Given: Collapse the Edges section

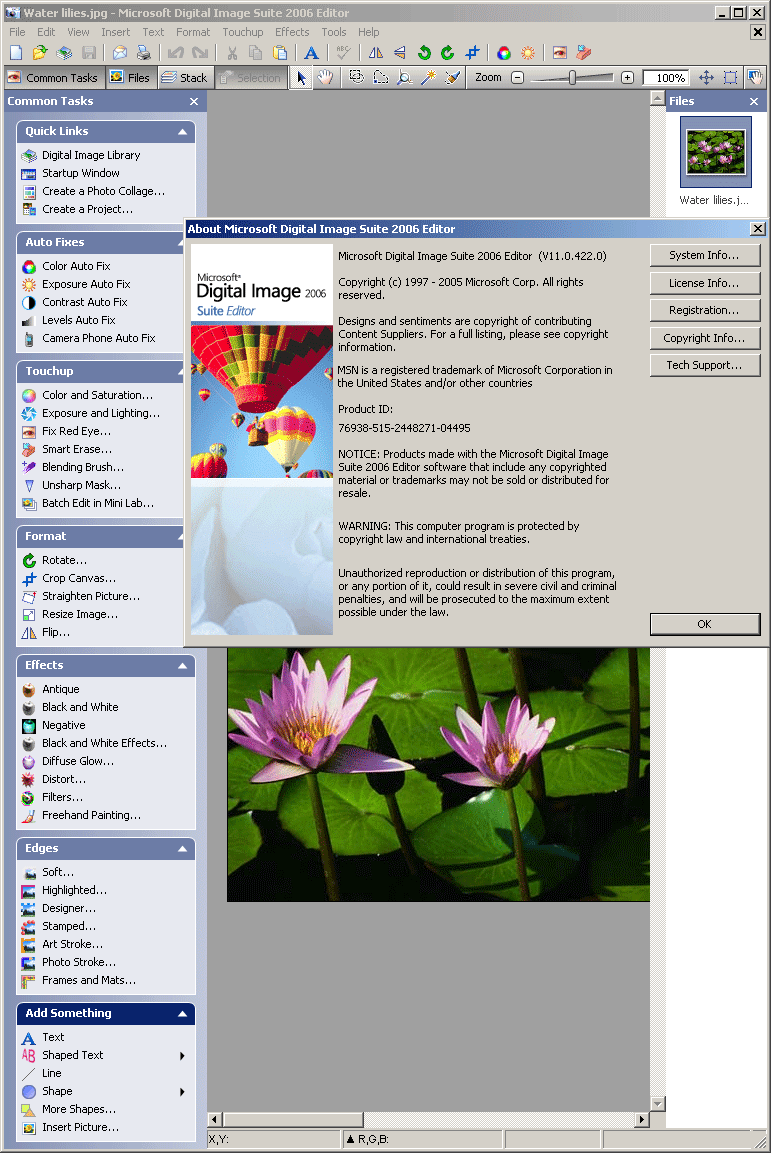Looking at the screenshot, I should 182,849.
